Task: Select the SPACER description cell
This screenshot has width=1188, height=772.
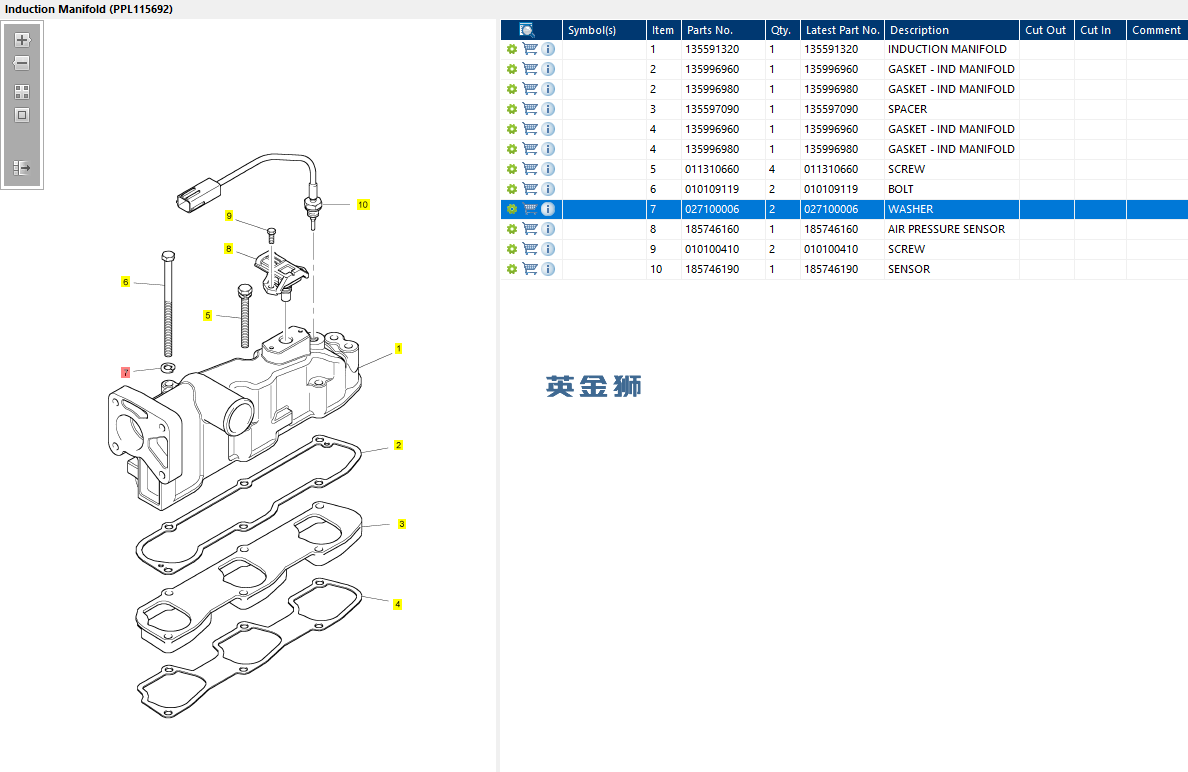Action: point(952,109)
